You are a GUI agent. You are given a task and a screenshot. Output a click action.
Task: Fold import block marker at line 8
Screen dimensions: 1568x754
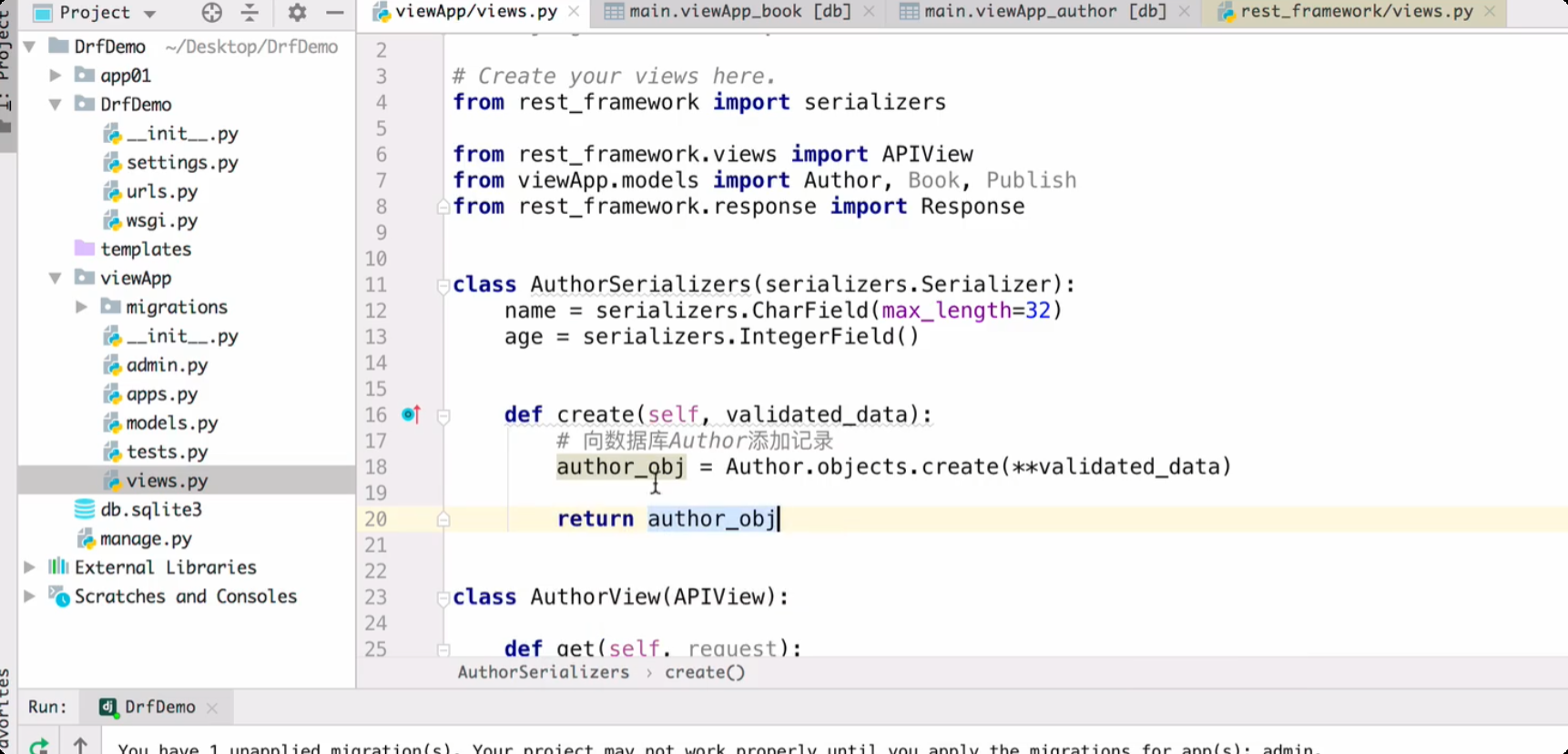coord(443,207)
